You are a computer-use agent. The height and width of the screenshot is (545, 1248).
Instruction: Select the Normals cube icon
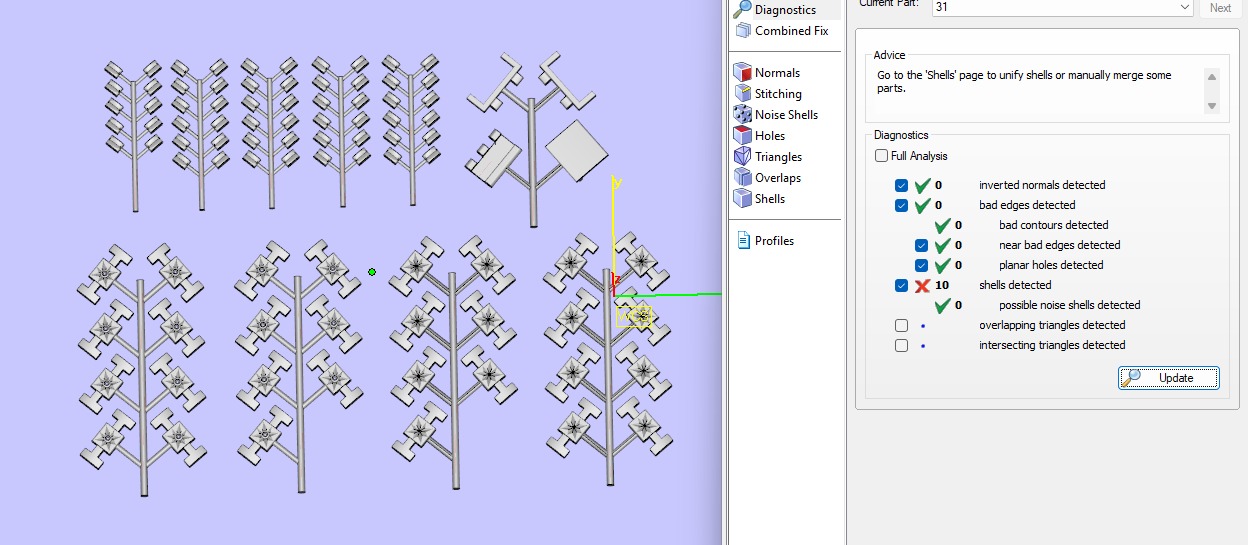click(x=743, y=72)
